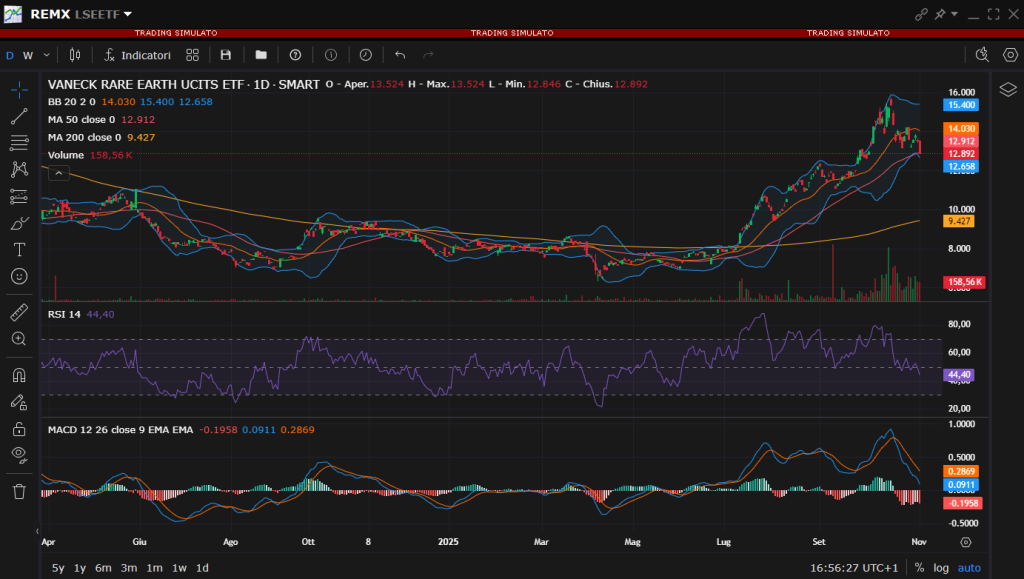Image resolution: width=1024 pixels, height=579 pixels.
Task: Open the candle chart type selector
Action: [75, 55]
